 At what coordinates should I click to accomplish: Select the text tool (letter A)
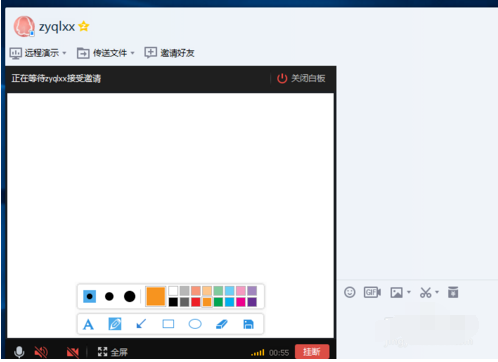click(88, 324)
